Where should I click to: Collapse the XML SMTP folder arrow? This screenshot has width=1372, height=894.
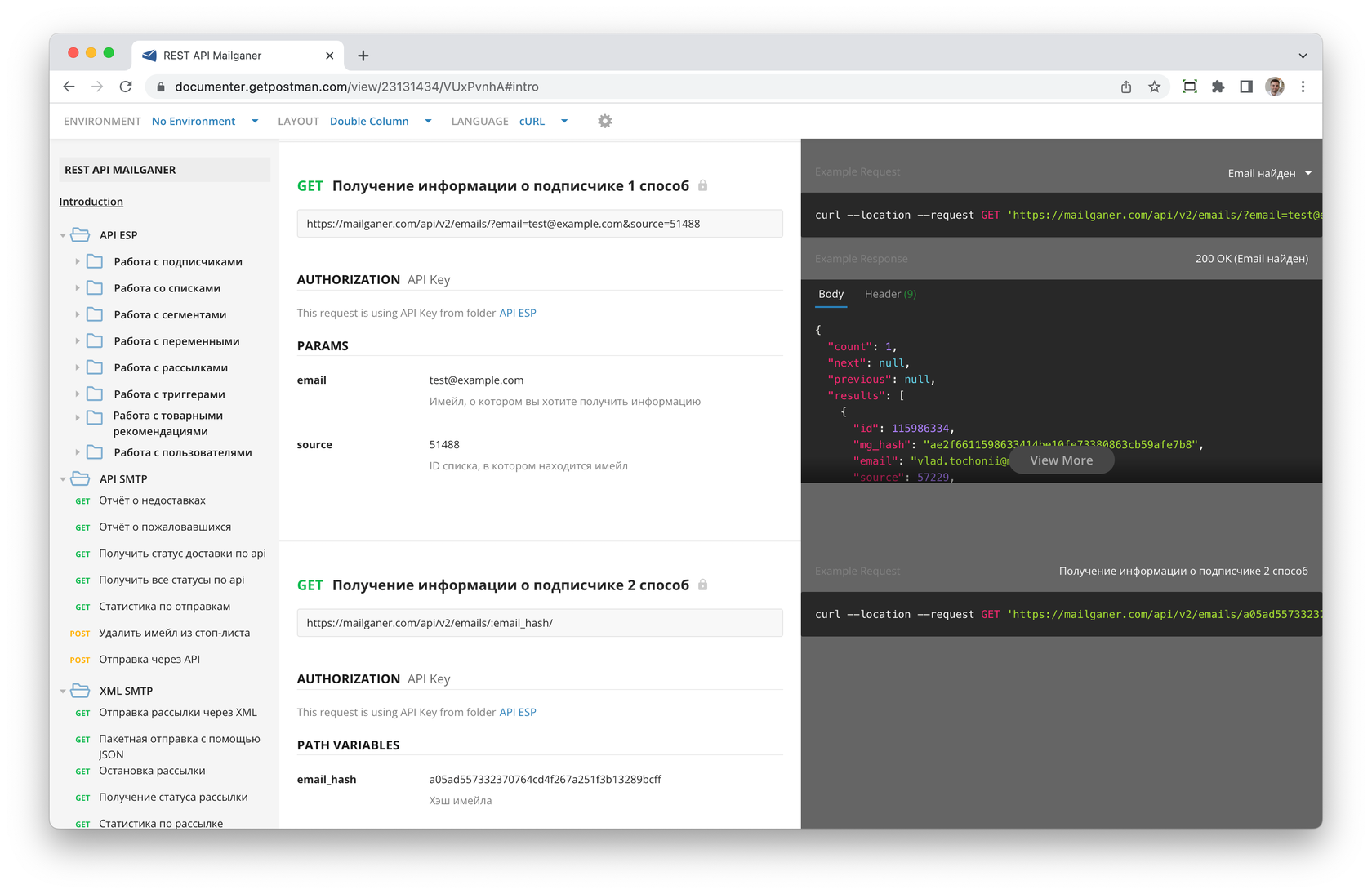63,691
